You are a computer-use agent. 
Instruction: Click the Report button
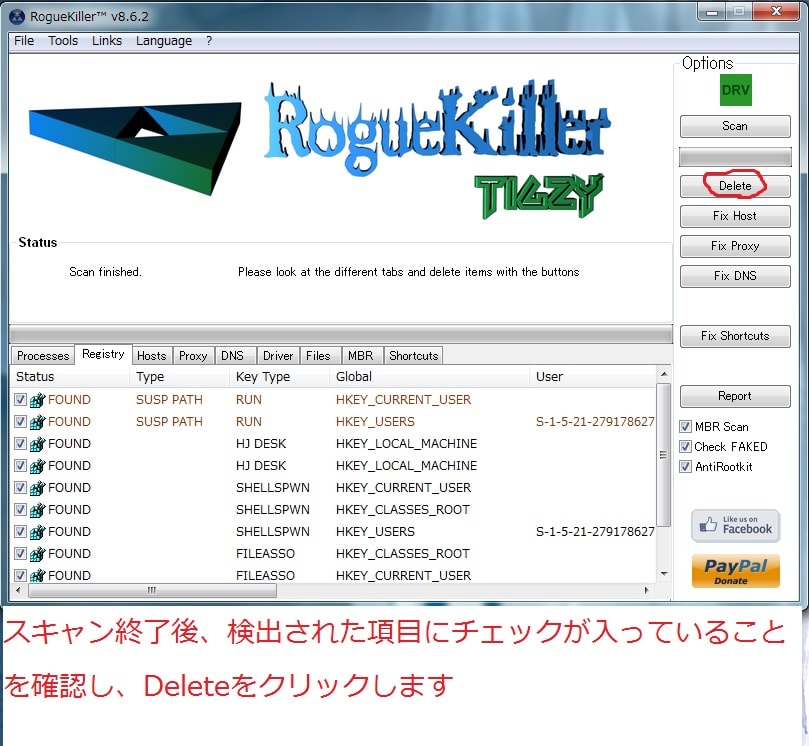[x=735, y=396]
